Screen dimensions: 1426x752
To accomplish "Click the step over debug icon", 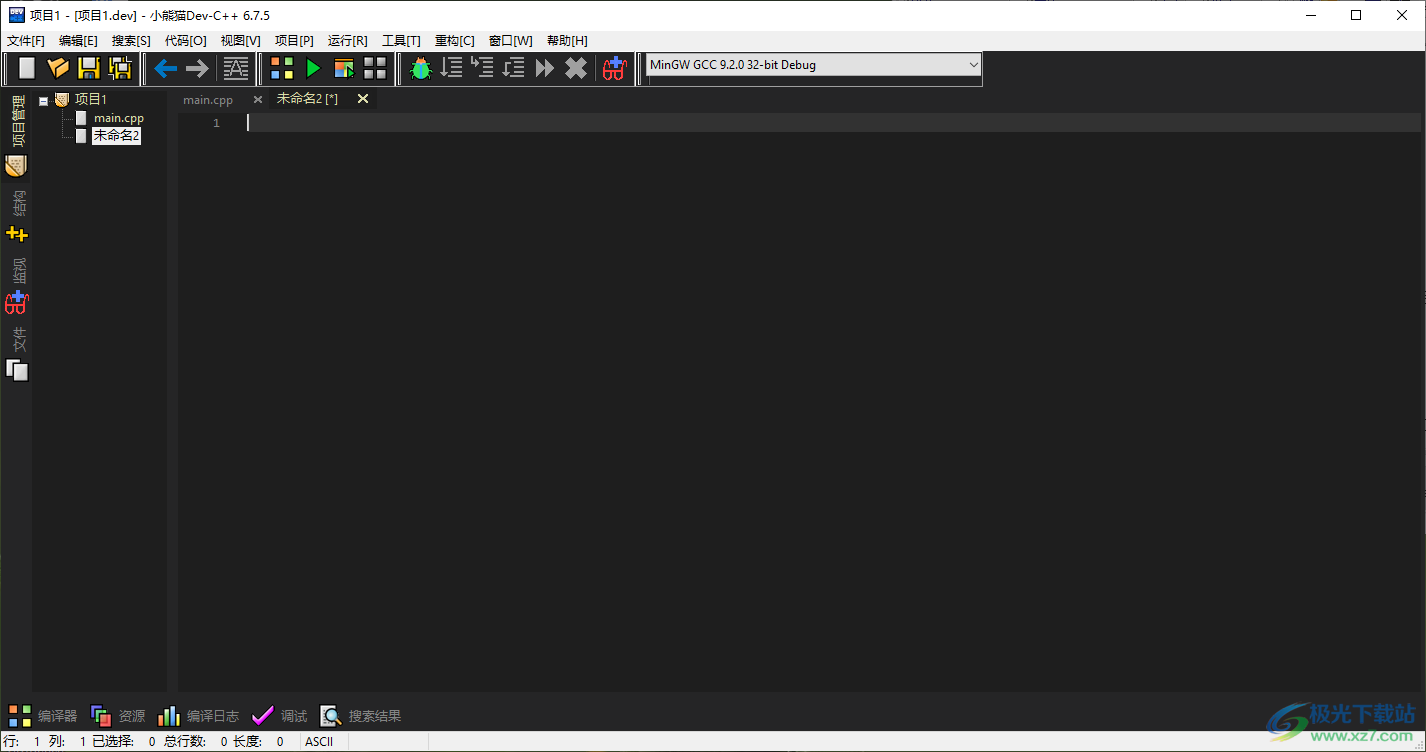I will click(452, 68).
